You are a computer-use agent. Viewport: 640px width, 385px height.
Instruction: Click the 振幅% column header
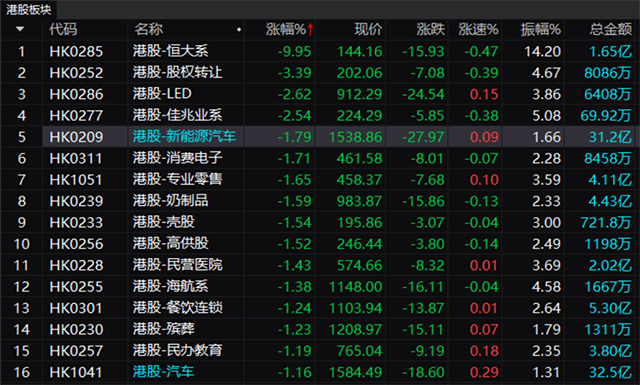(x=540, y=29)
